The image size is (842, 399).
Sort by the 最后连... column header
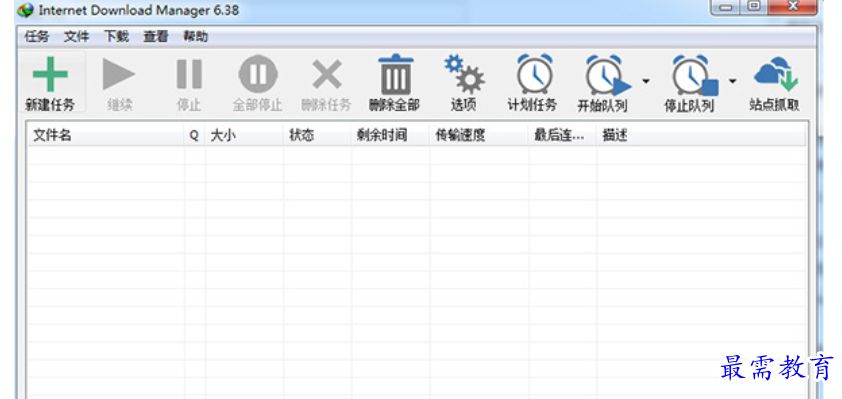[562, 135]
